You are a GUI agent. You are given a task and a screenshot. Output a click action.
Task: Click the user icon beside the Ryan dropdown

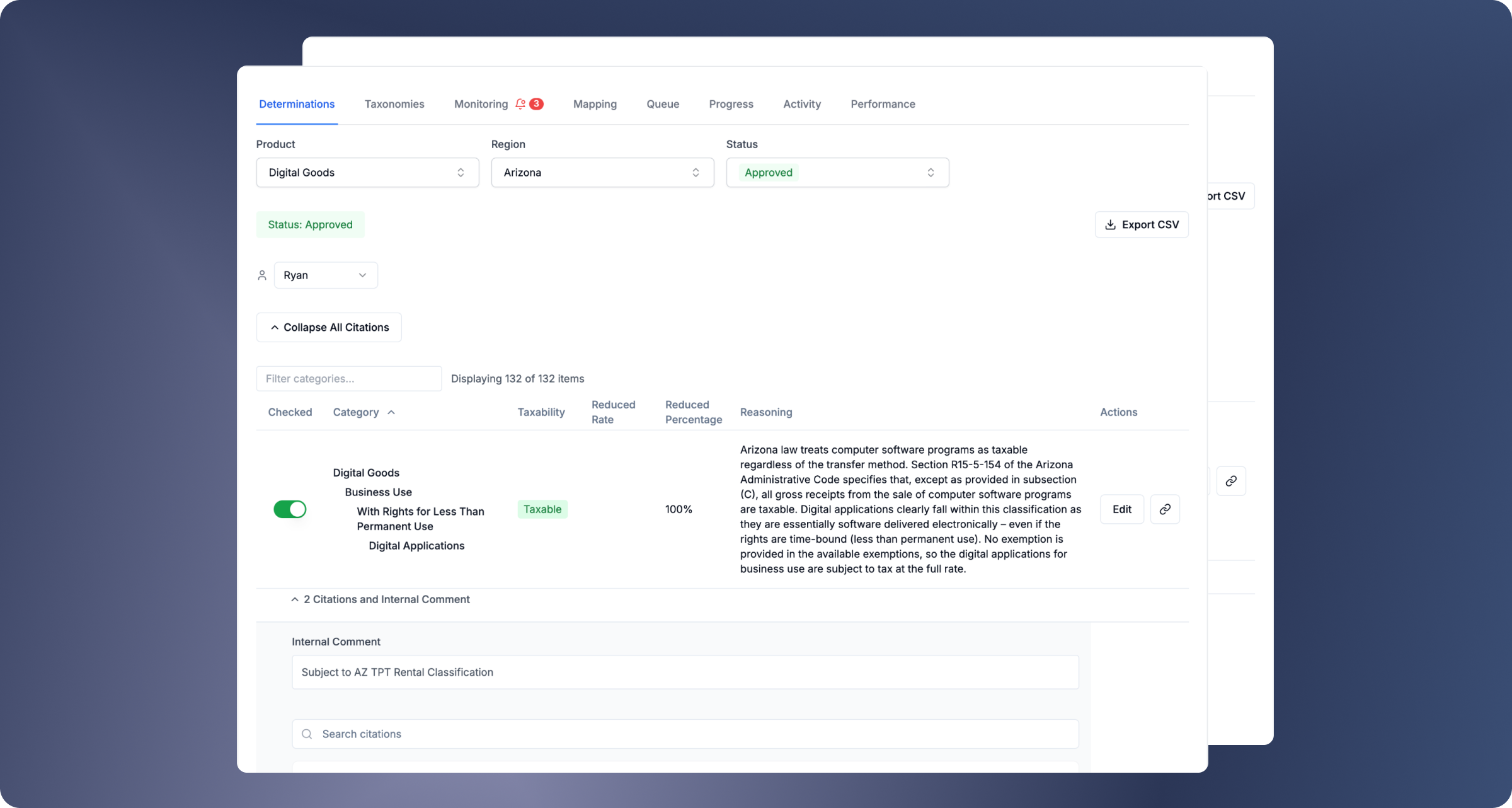pos(262,275)
